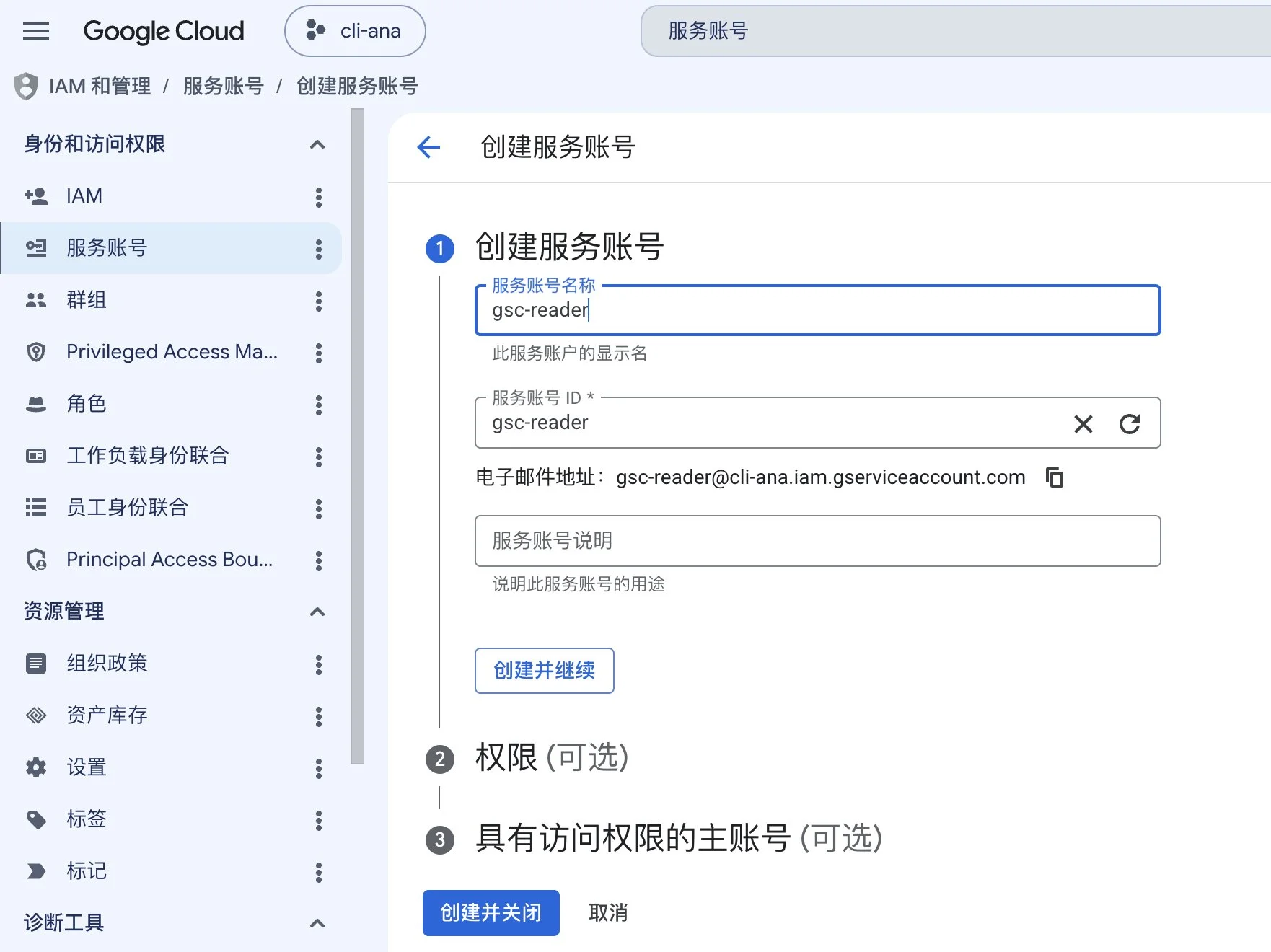Click the 组织政策 document icon
The height and width of the screenshot is (952, 1271).
point(36,664)
